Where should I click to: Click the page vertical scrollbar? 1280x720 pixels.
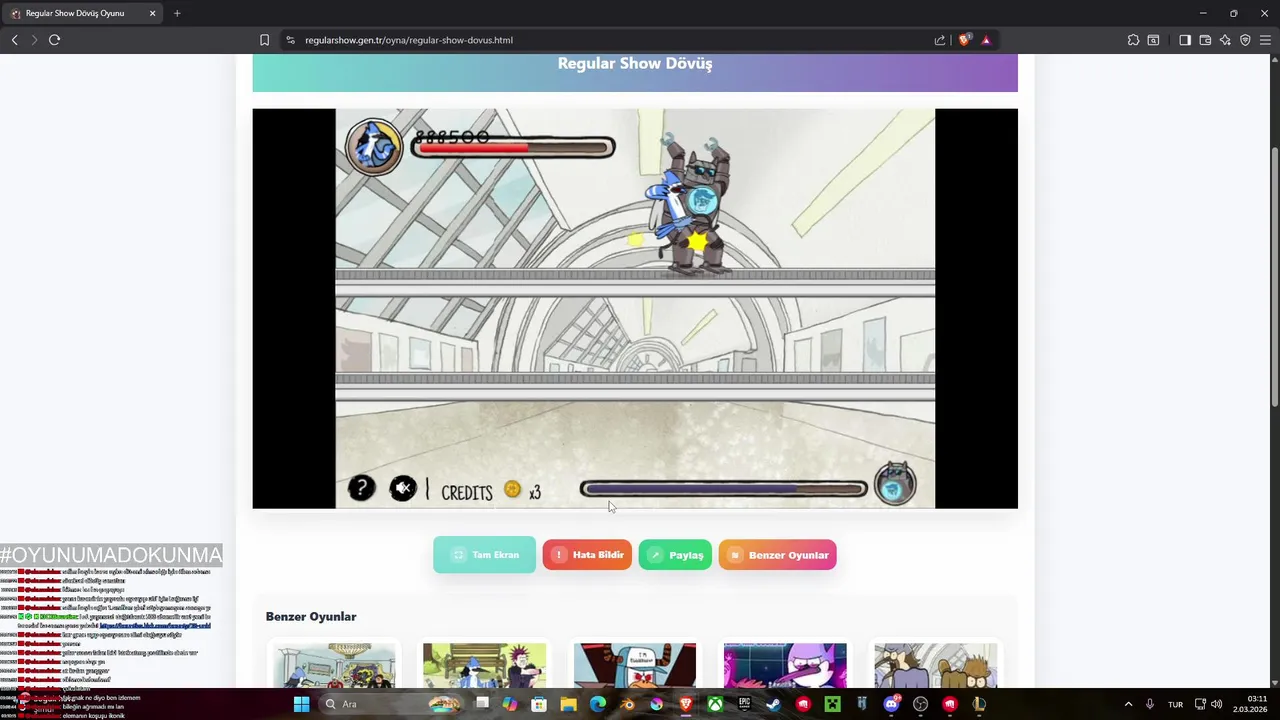point(1274,277)
